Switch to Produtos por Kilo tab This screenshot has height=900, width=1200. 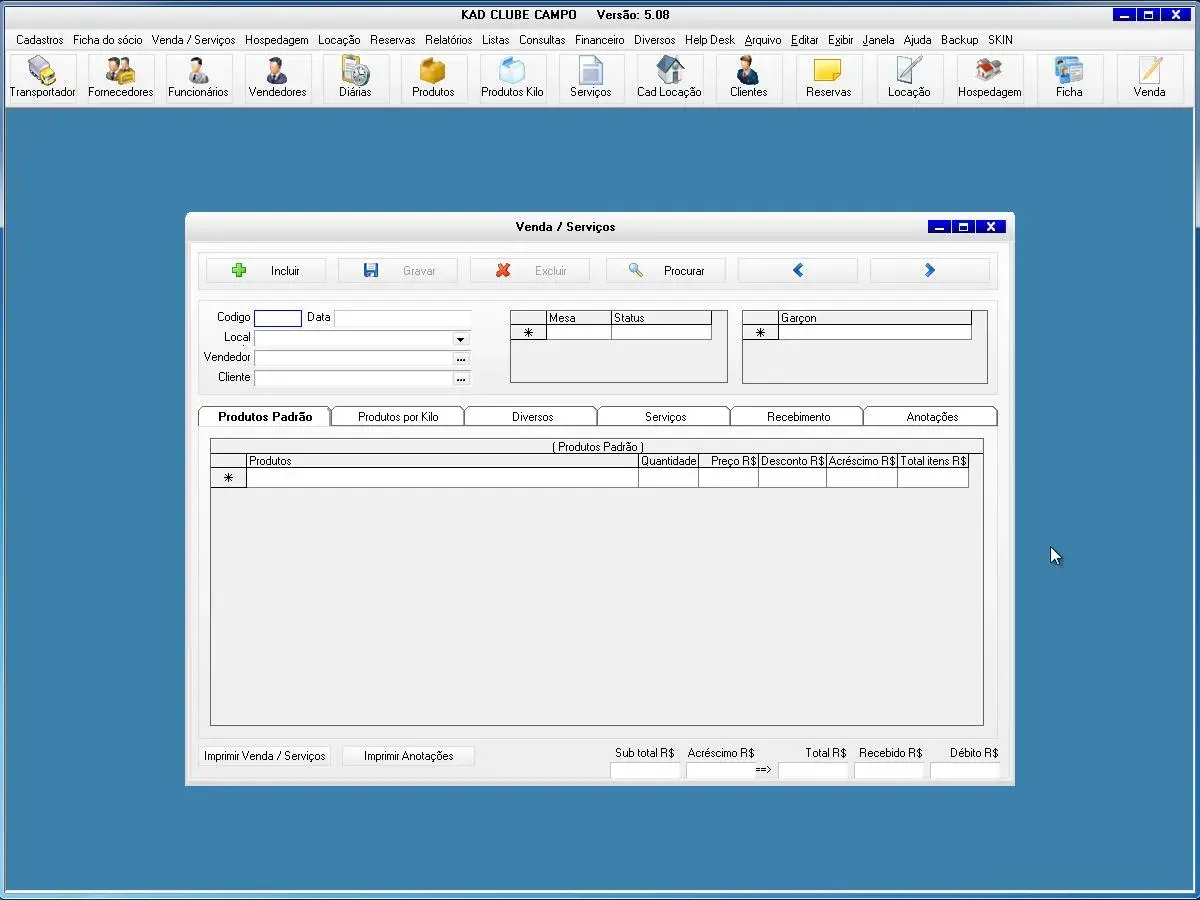tap(398, 417)
